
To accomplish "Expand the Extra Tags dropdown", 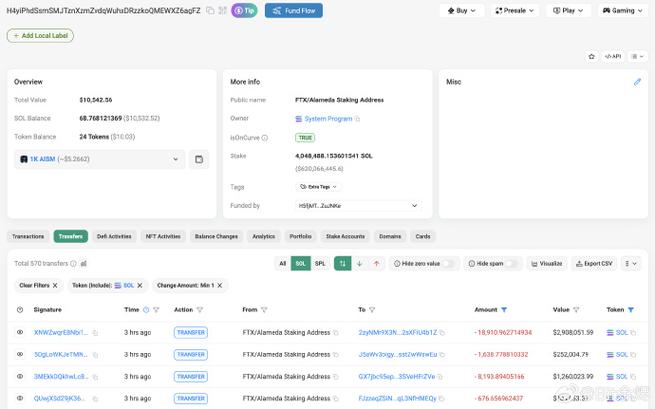I will pyautogui.click(x=334, y=186).
